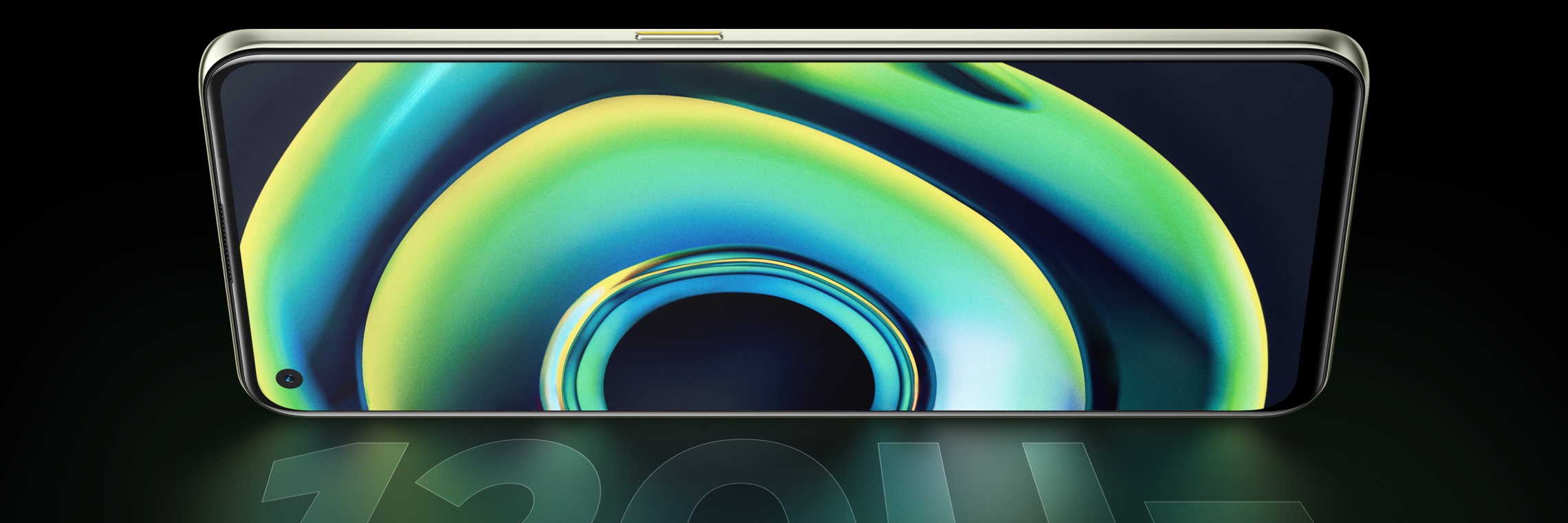Click the phone frame's rounded top-left corner
The image size is (1568, 523).
(x=210, y=52)
